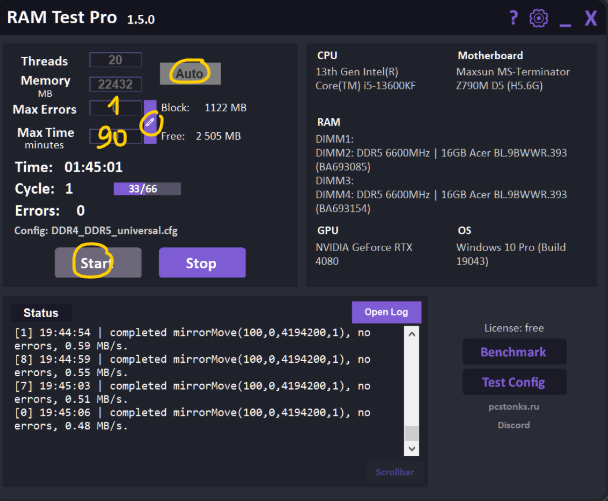Run the Benchmark
The width and height of the screenshot is (608, 501).
coord(514,352)
